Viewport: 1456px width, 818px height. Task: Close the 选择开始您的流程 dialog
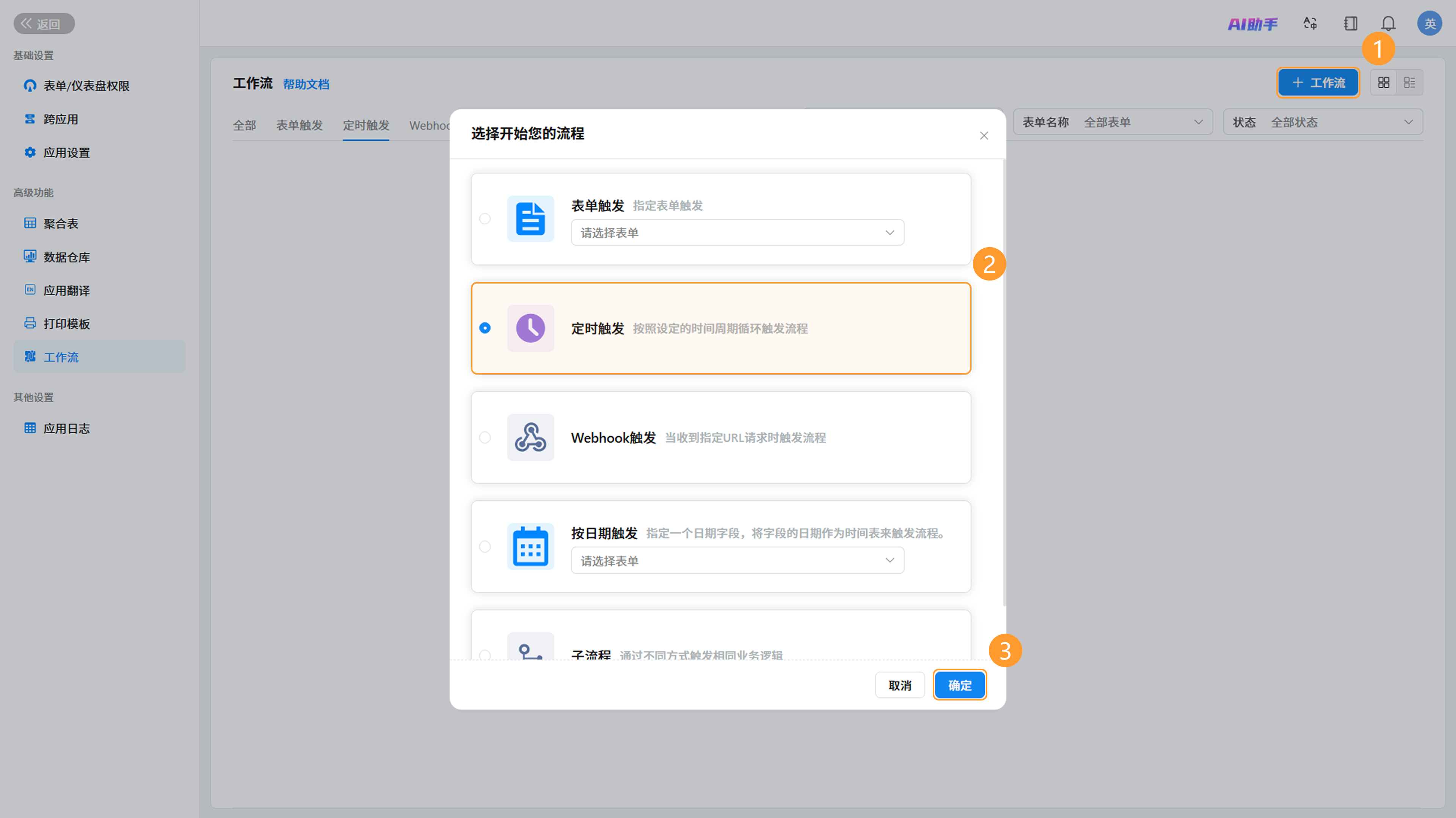(x=984, y=136)
